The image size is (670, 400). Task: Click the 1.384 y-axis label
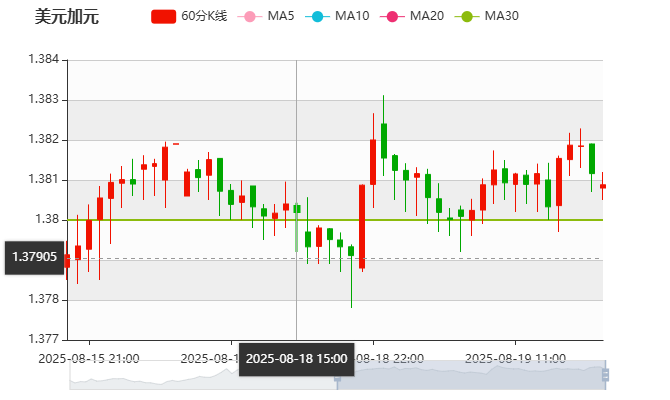tap(44, 59)
